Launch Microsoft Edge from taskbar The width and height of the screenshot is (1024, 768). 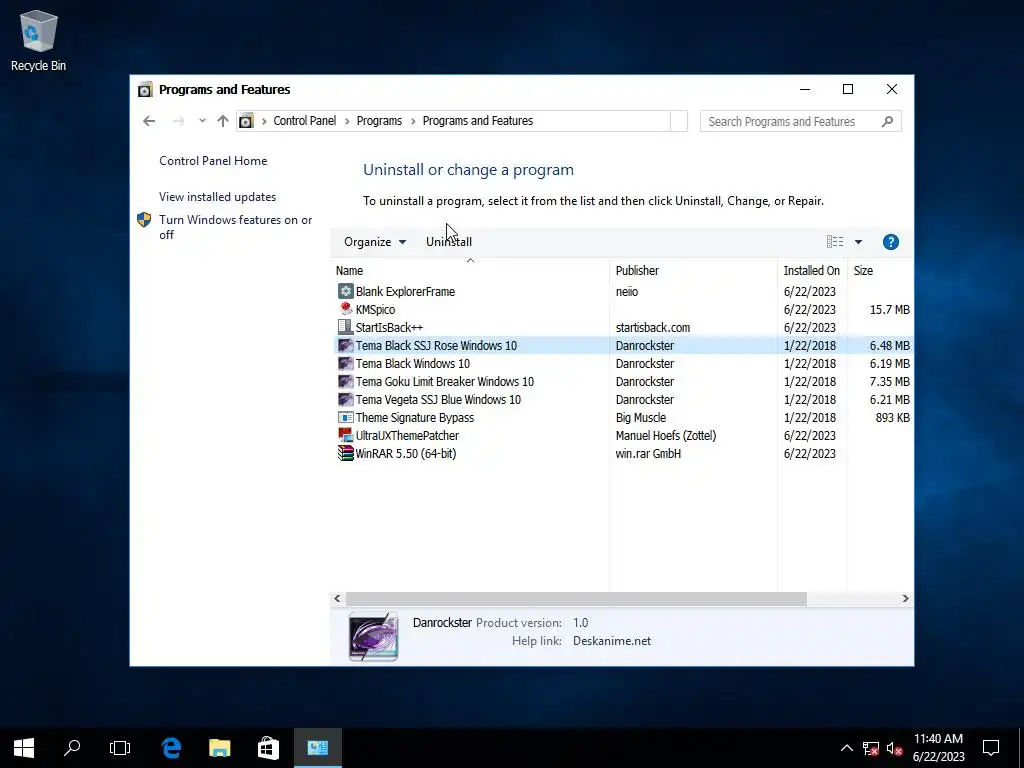(x=171, y=748)
